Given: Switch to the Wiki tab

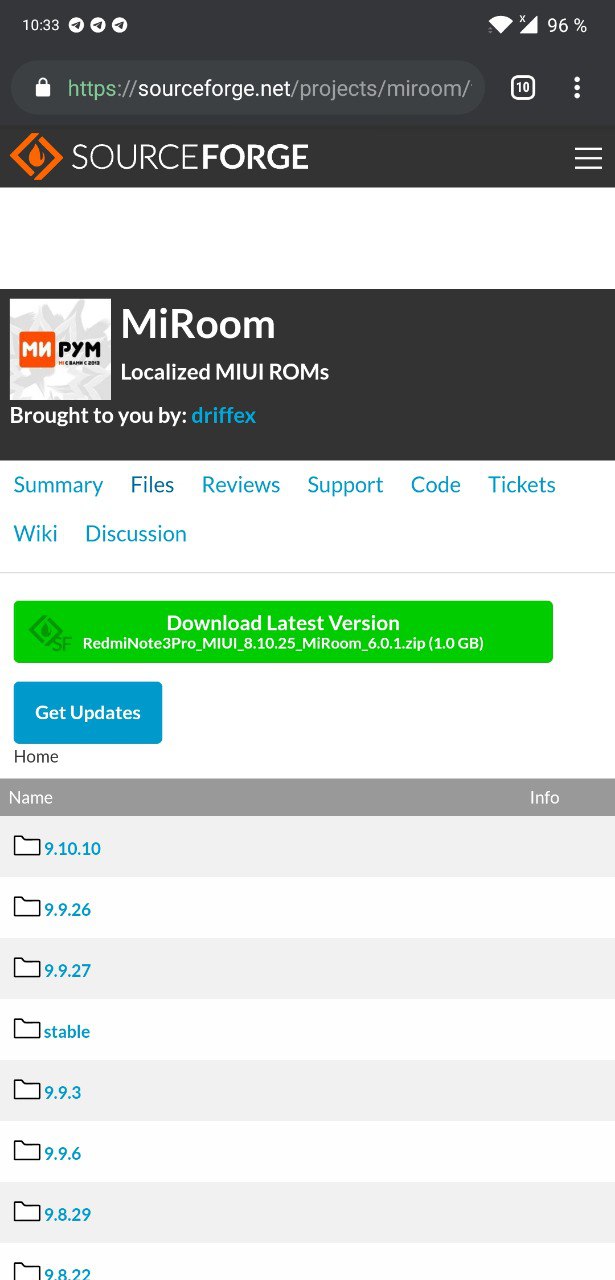Looking at the screenshot, I should click(x=36, y=534).
